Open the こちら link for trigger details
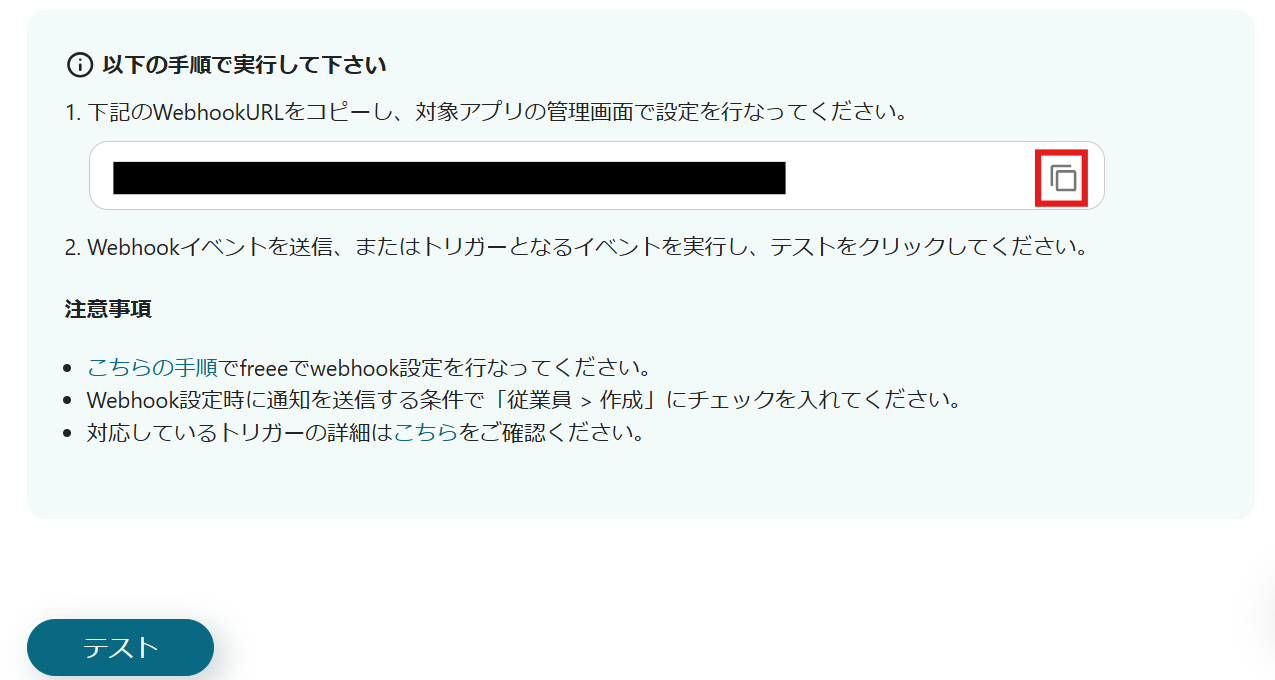Viewport: 1275px width, 680px height. coord(426,433)
